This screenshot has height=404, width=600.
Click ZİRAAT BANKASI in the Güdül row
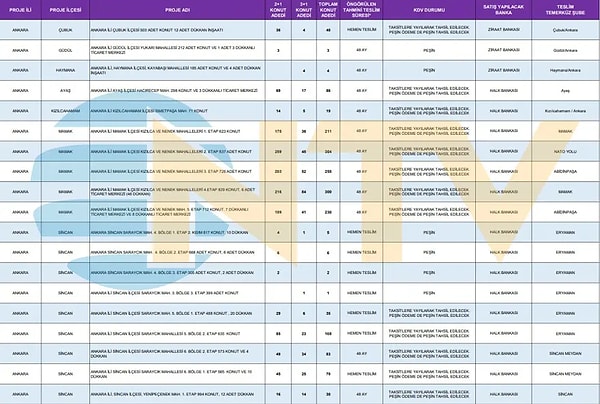click(x=504, y=50)
